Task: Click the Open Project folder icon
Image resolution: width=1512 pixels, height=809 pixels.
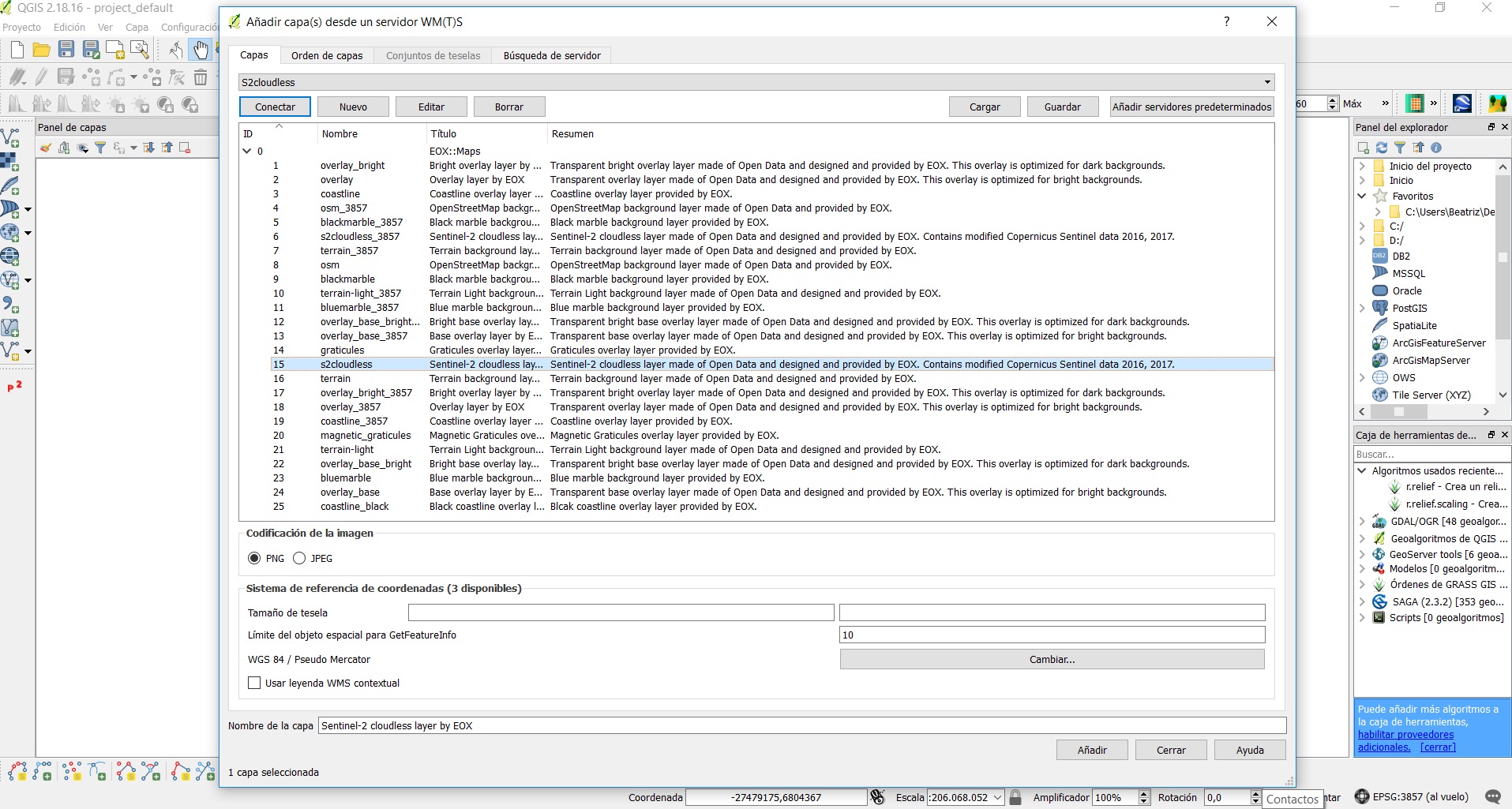Action: pos(41,51)
